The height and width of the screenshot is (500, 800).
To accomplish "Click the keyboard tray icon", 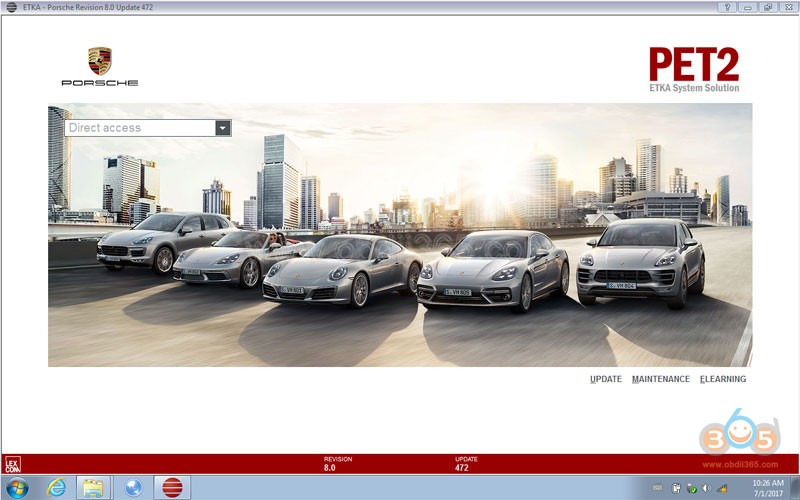I will [657, 488].
